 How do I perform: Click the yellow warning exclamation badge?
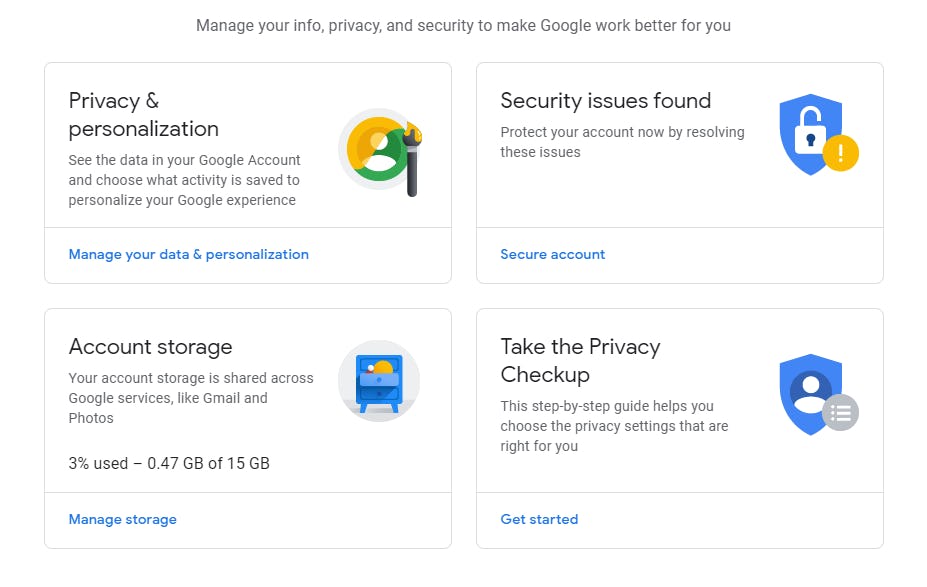841,153
